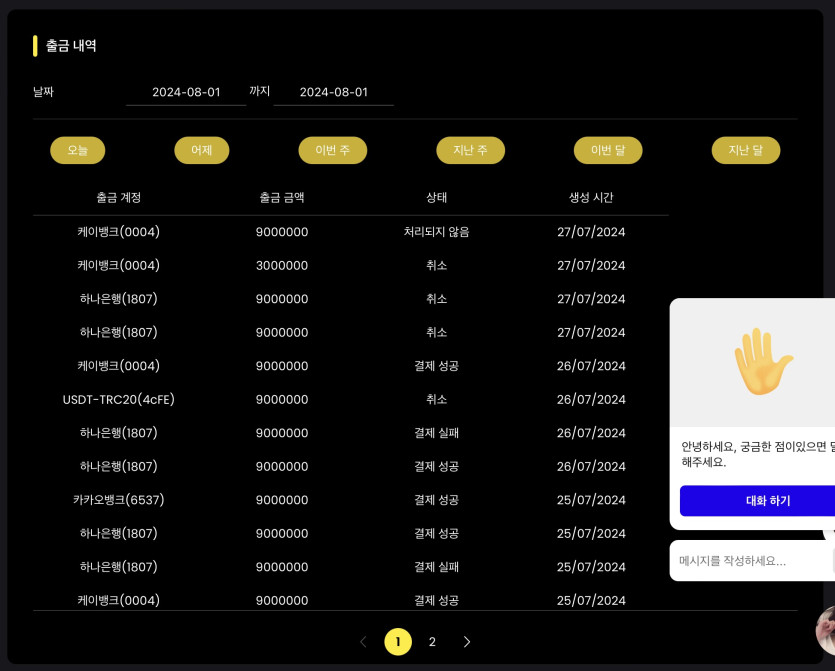Select the USDT-TRC20(4cFE) account cell
The image size is (835, 671).
point(119,399)
